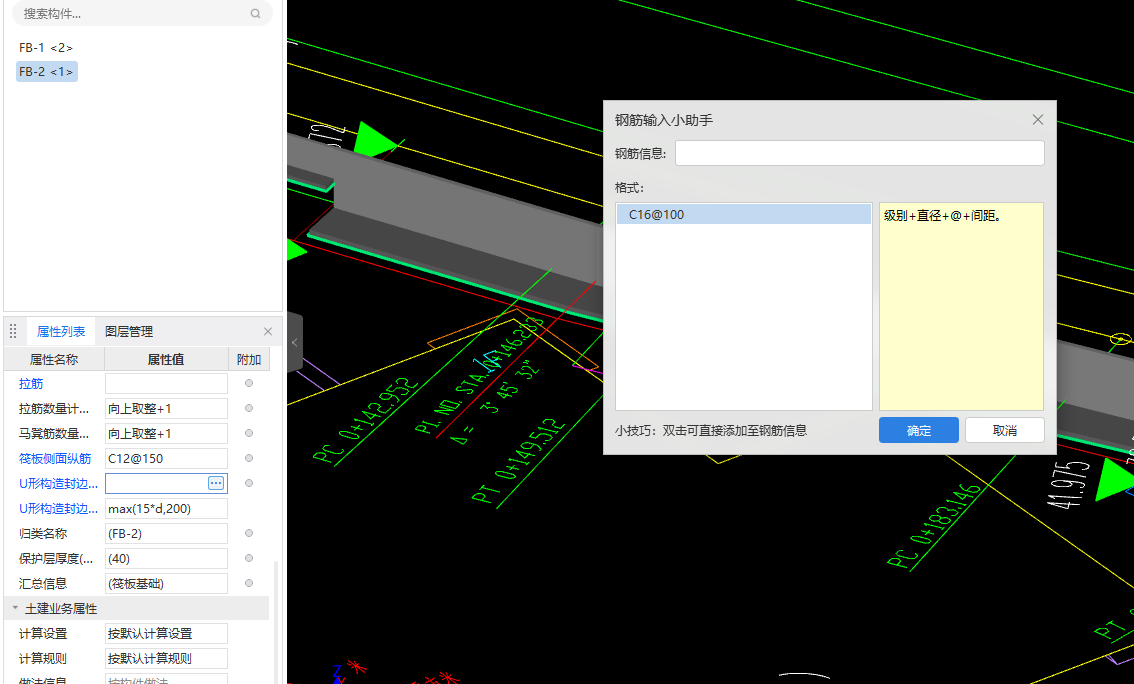Viewport: 1134px width, 684px height.
Task: Click the 计算设置 value field
Action: (x=166, y=633)
